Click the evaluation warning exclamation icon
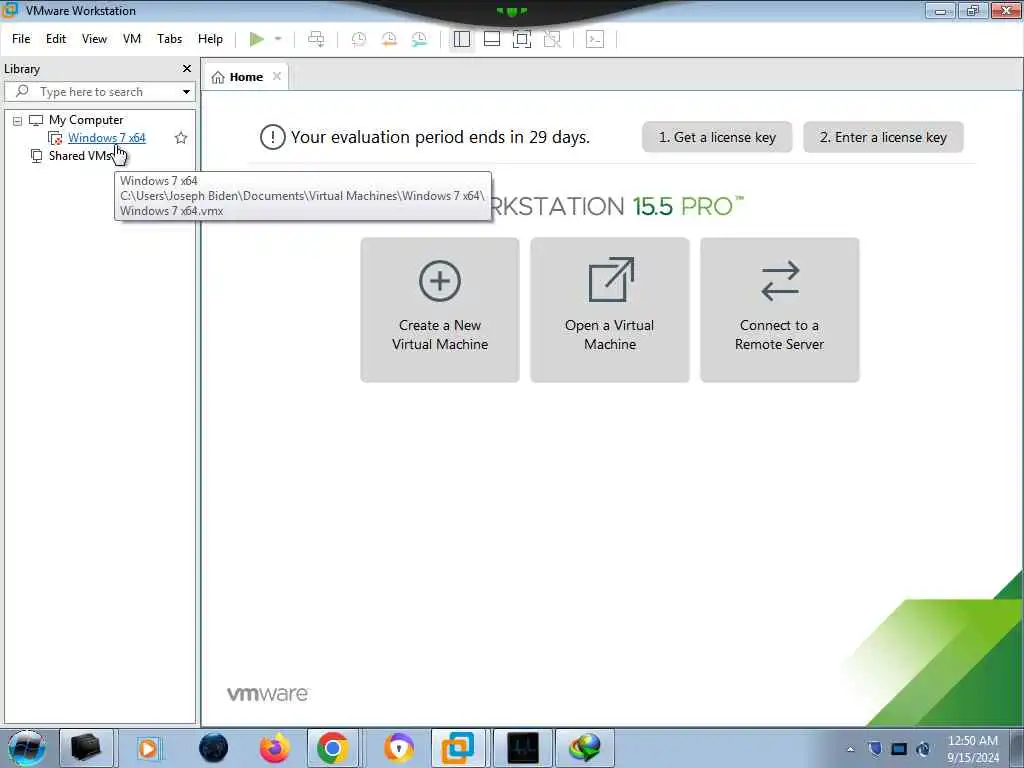This screenshot has height=768, width=1024. [x=272, y=137]
